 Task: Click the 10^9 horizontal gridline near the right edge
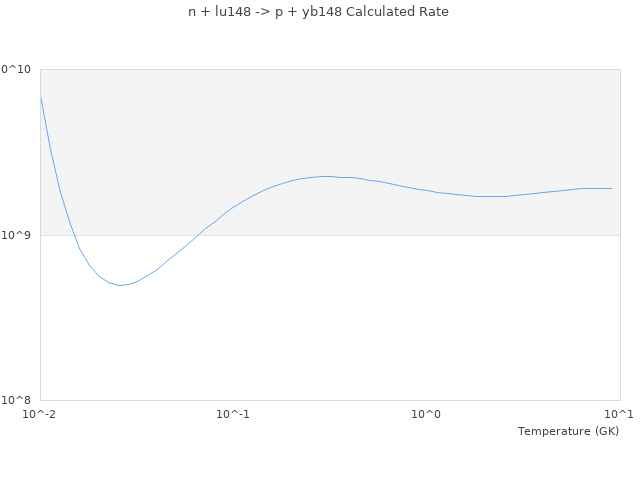pyautogui.click(x=600, y=235)
